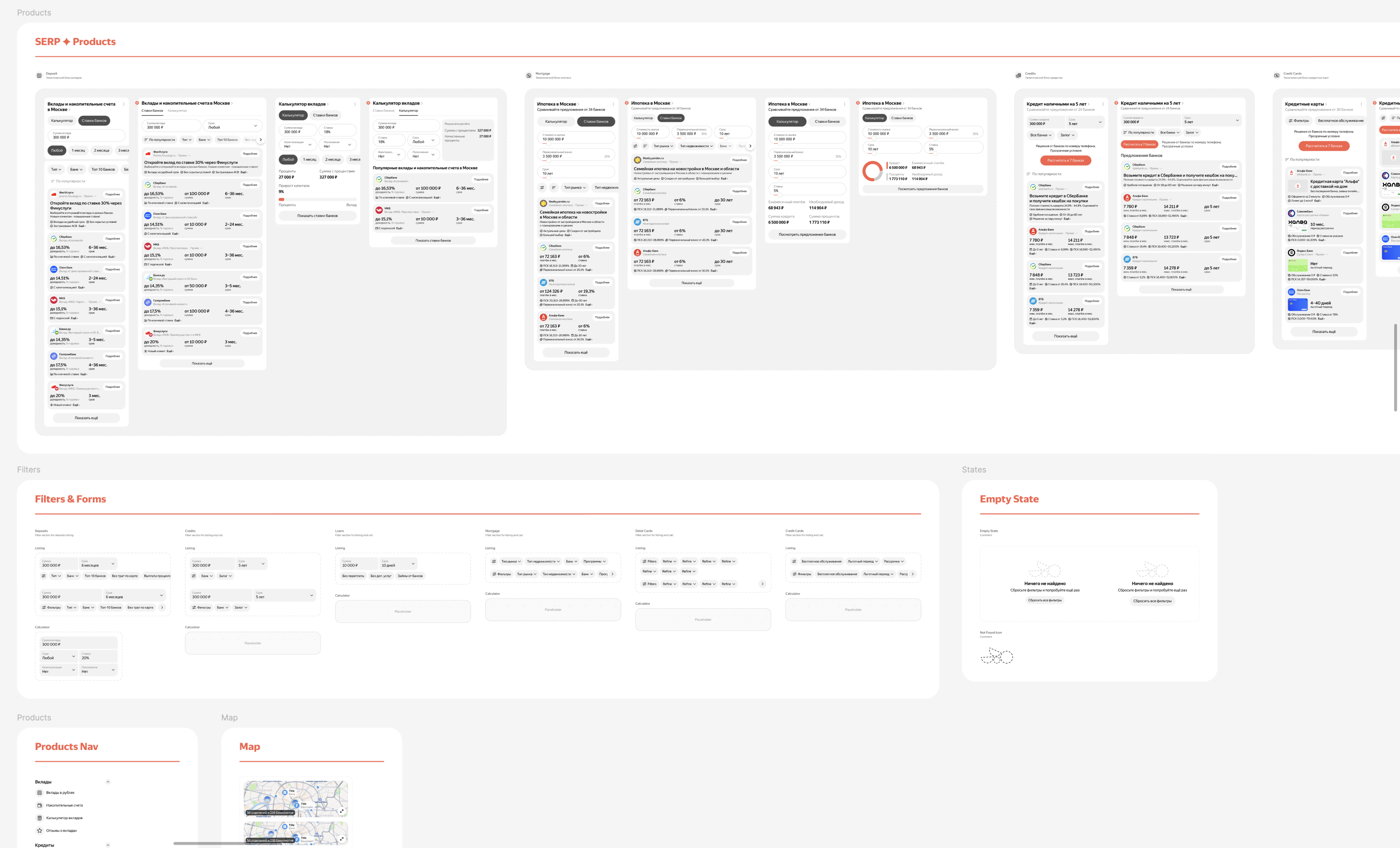Screen dimensions: 1400x848
Task: Open the three-dot menu on Калькулятор вкладов card
Action: (355, 104)
